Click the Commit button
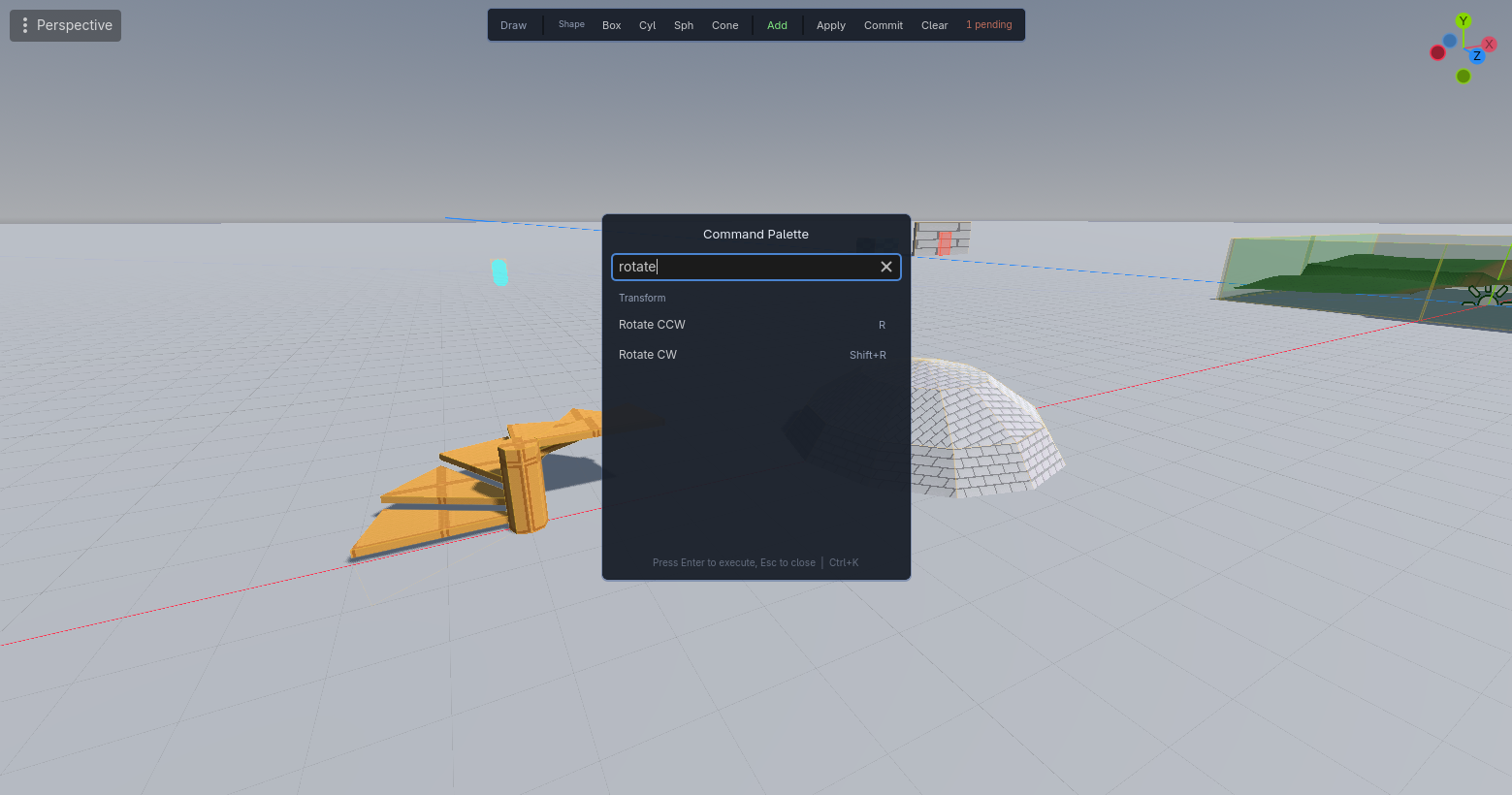This screenshot has width=1512, height=795. 883,25
